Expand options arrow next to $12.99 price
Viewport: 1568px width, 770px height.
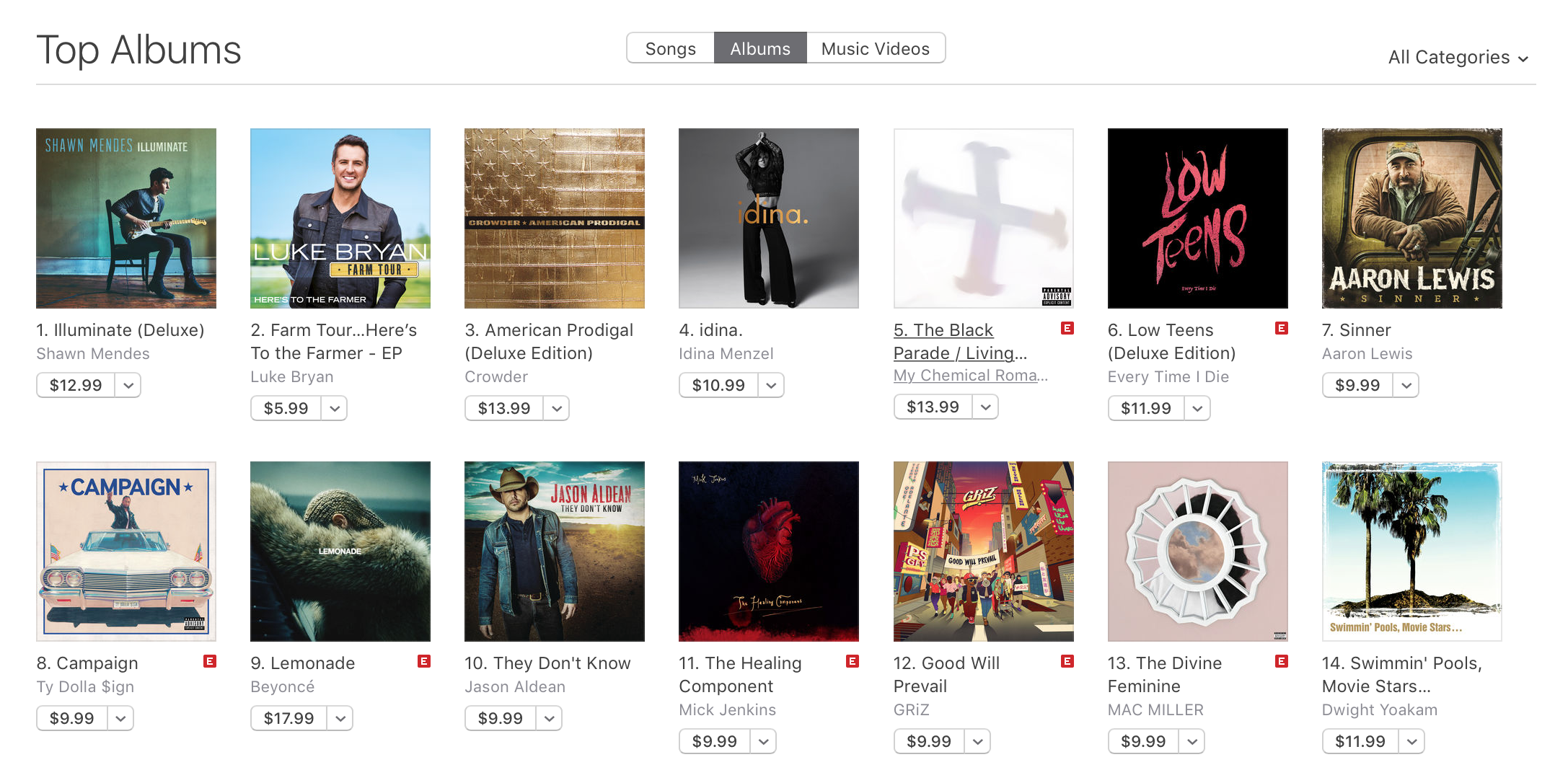click(128, 385)
